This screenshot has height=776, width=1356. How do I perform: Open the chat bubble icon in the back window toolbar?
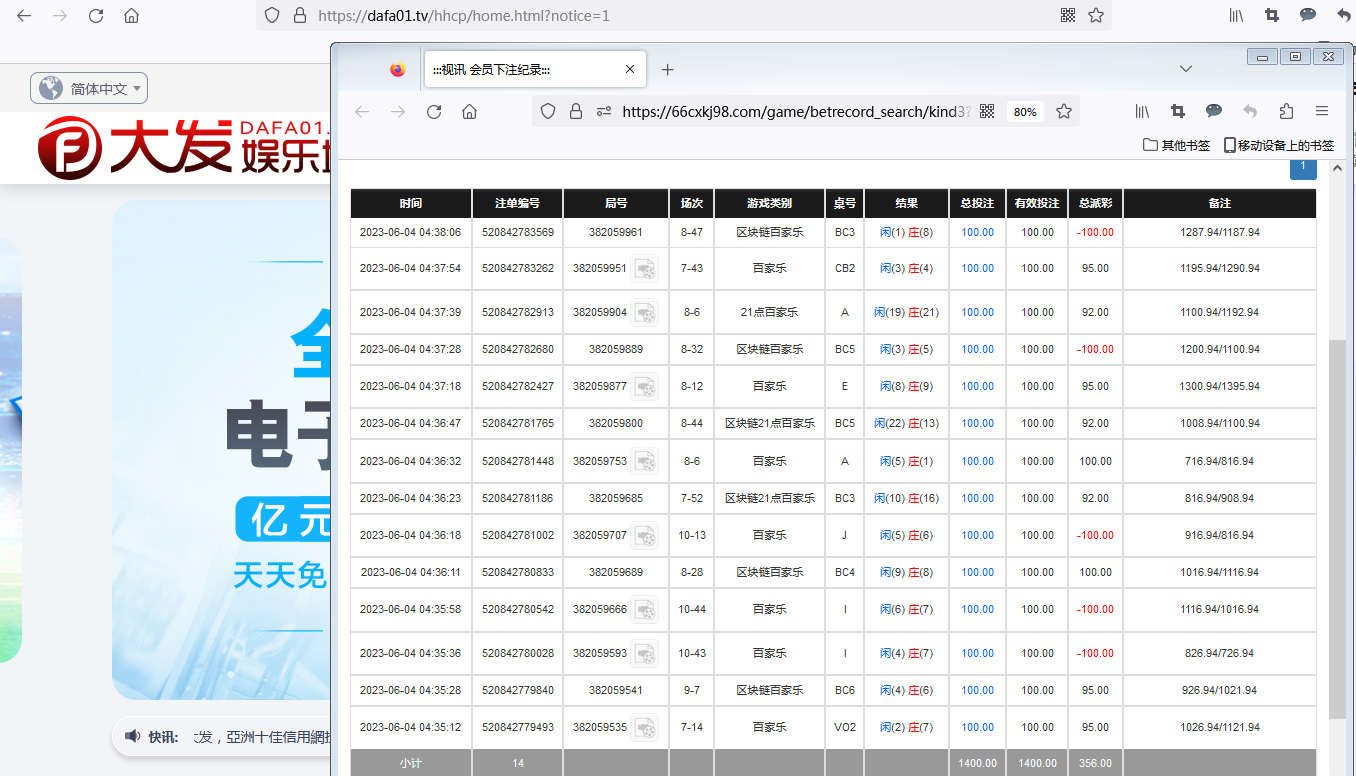point(1308,15)
